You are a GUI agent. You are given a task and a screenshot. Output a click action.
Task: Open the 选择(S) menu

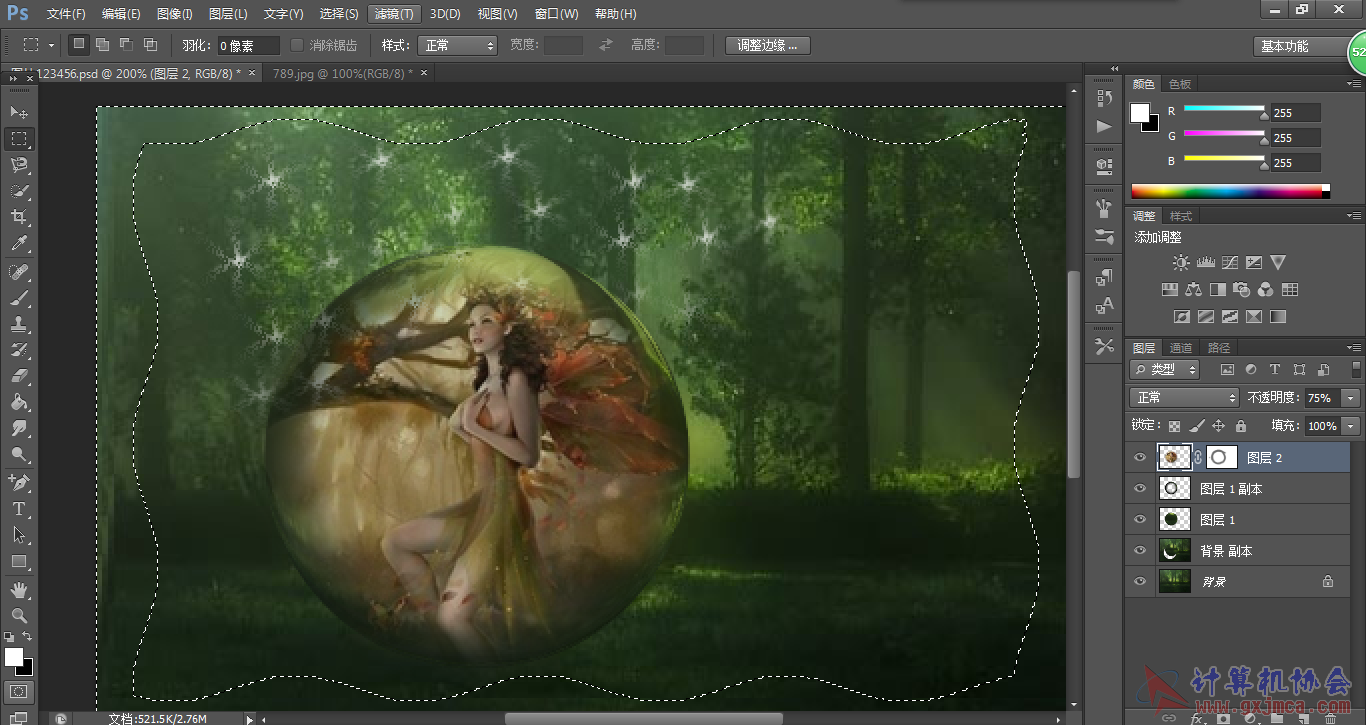[x=339, y=14]
